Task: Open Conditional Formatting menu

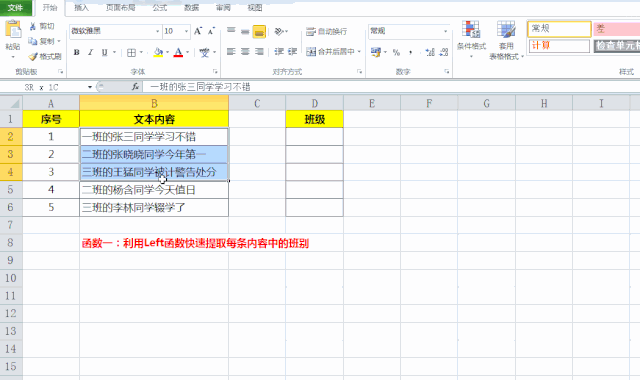Action: click(x=471, y=40)
